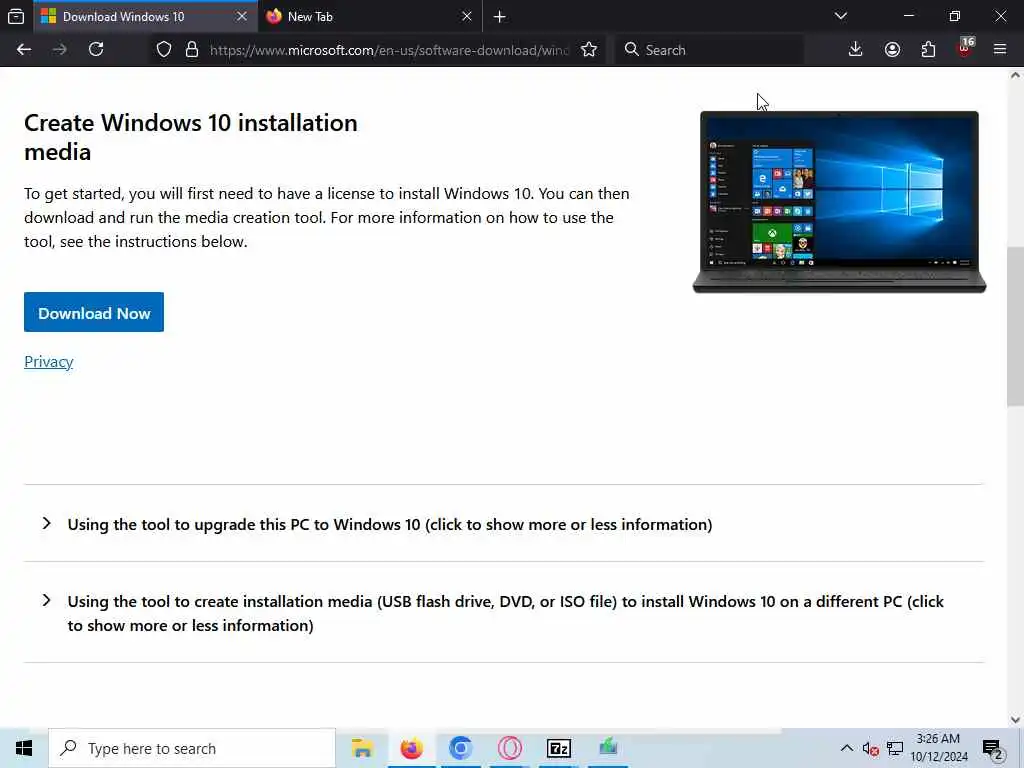Image resolution: width=1024 pixels, height=768 pixels.
Task: Click the browser Search box
Action: tap(711, 50)
